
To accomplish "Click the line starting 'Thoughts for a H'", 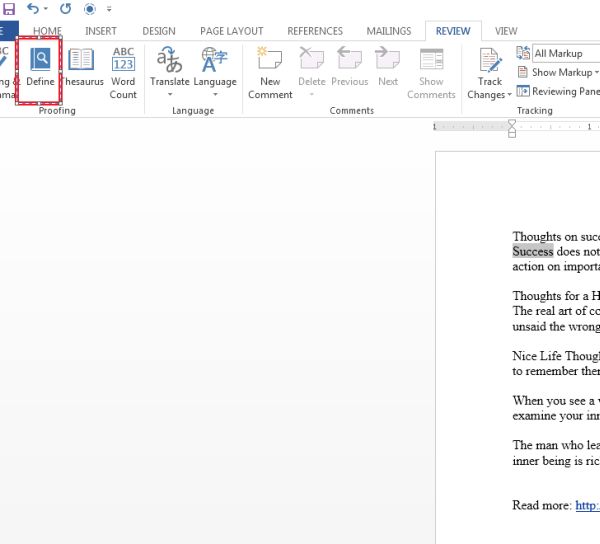I will [x=556, y=296].
